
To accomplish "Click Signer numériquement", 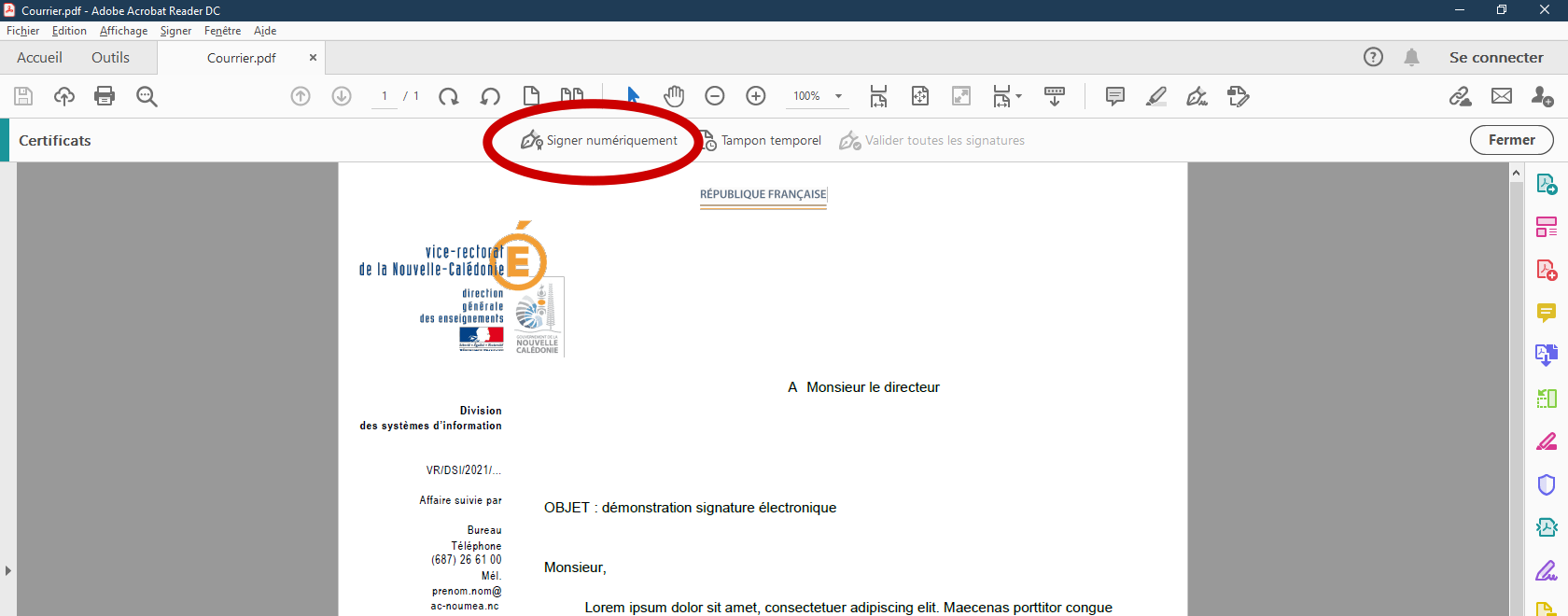I will tap(599, 141).
